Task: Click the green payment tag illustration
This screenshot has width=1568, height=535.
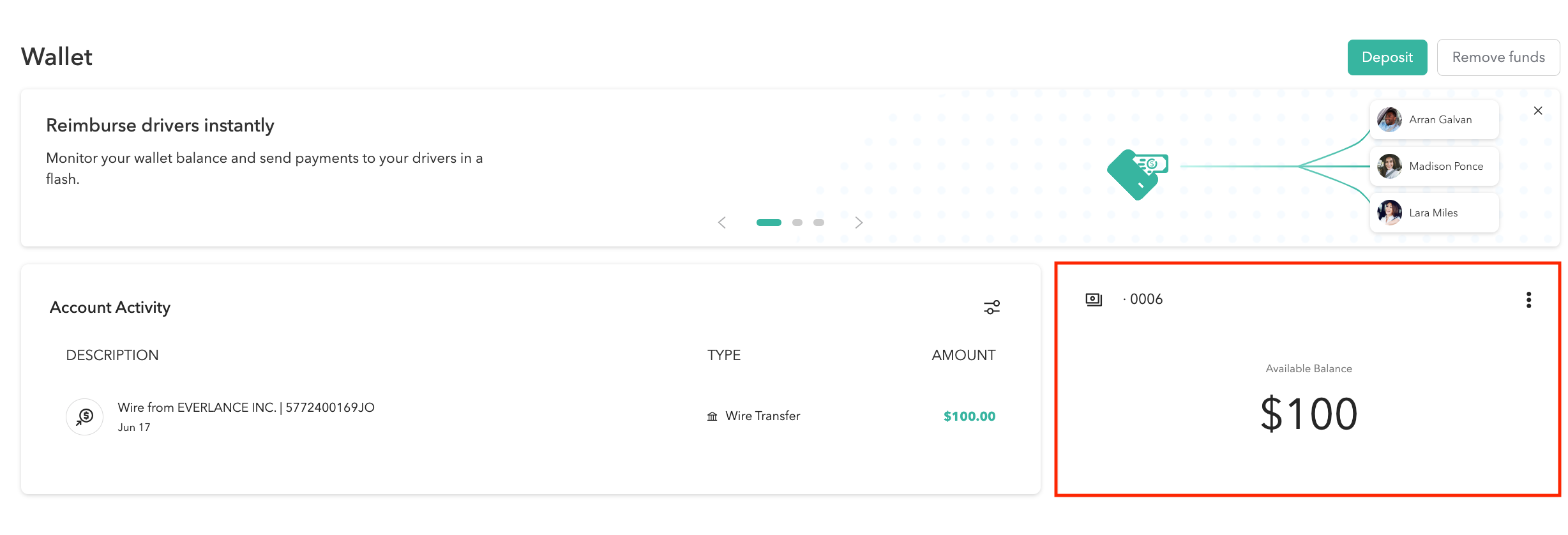Action: (x=1138, y=174)
